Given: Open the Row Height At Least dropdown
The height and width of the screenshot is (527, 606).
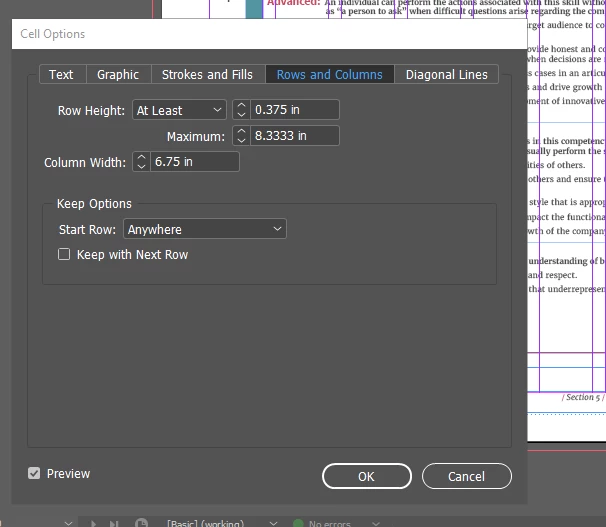Looking at the screenshot, I should tap(179, 110).
